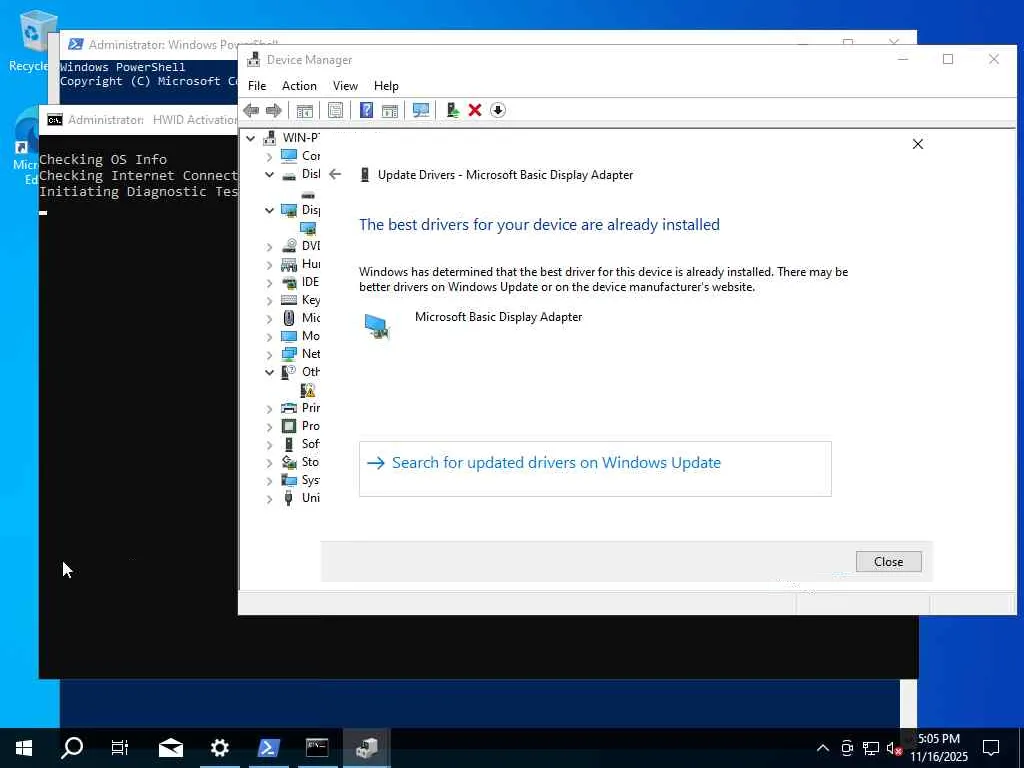Click the network icon in system tray

click(x=871, y=748)
